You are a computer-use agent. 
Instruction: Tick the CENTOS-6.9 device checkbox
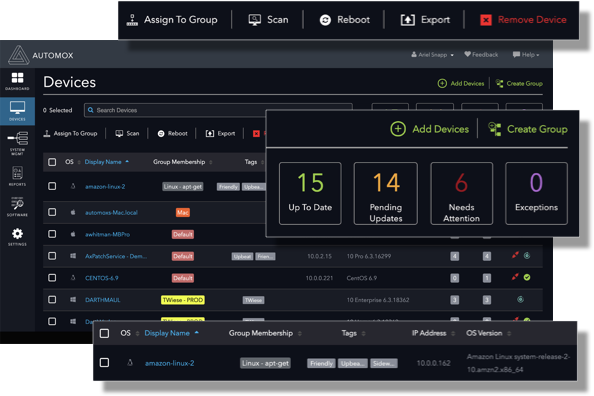coord(52,277)
